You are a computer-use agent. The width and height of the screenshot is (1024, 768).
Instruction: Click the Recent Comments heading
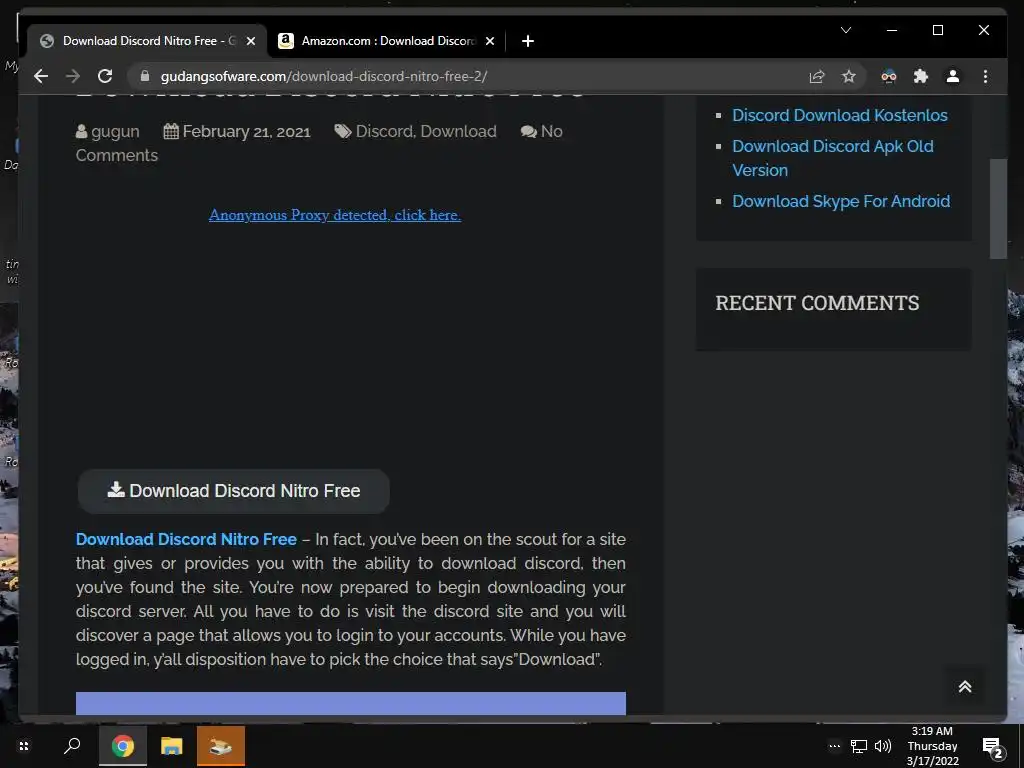(817, 303)
